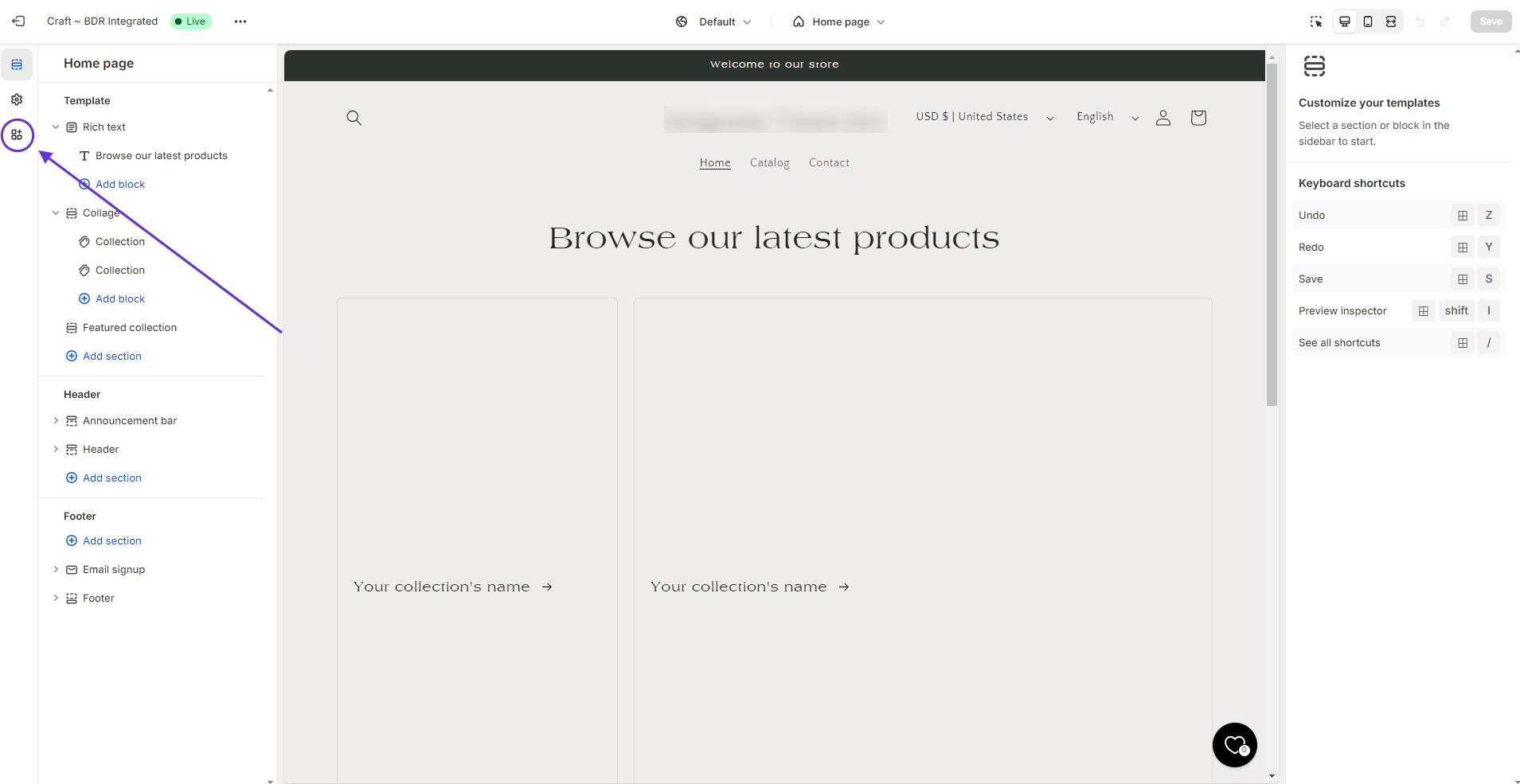The image size is (1520, 784).
Task: Click the Contact menu link
Action: [x=829, y=163]
